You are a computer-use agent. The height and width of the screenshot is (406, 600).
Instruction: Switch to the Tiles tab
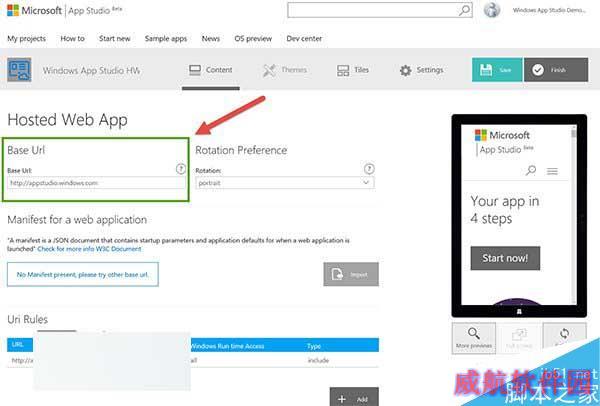point(353,70)
